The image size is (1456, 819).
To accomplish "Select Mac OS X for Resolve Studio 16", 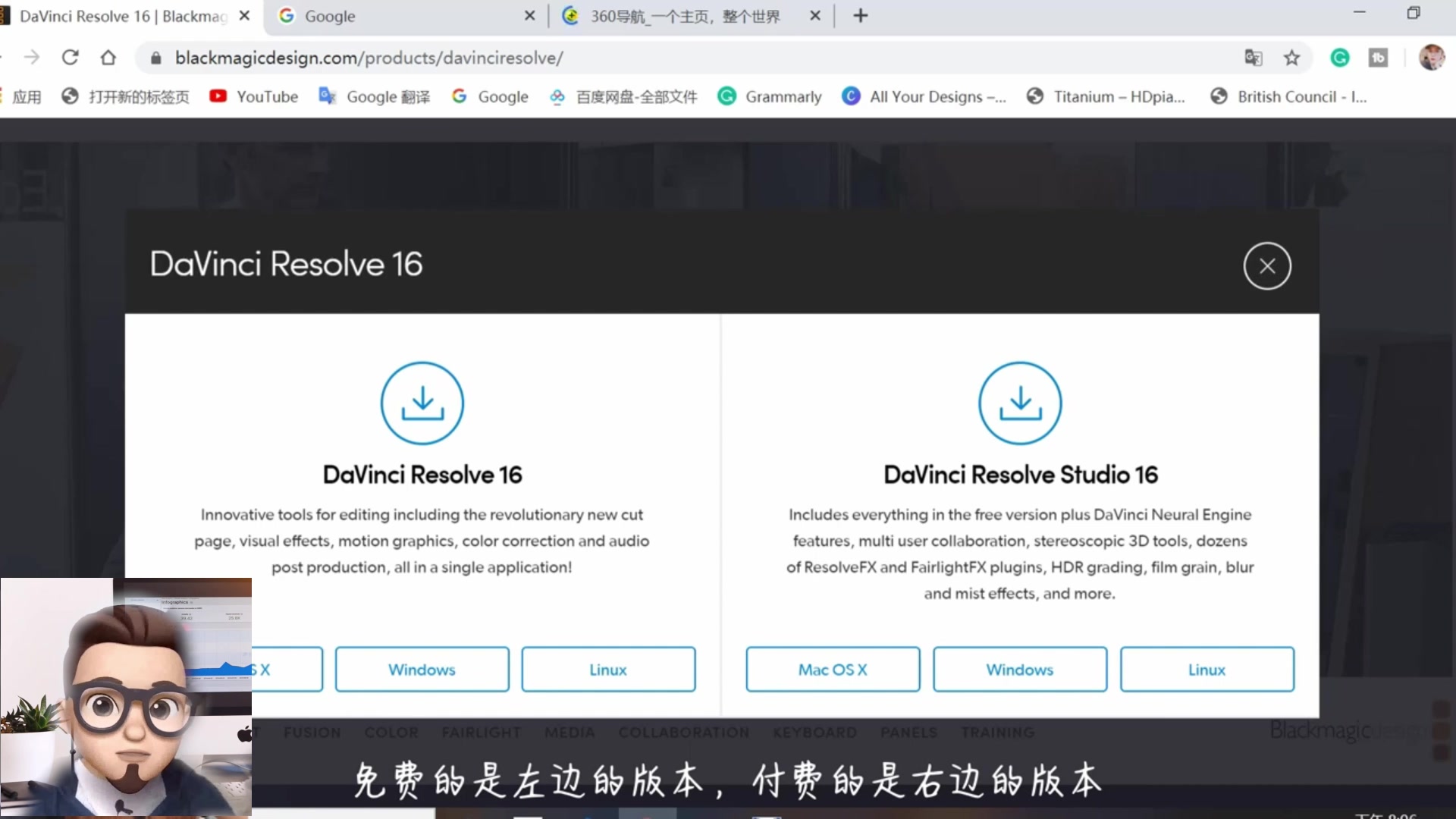I will click(833, 669).
